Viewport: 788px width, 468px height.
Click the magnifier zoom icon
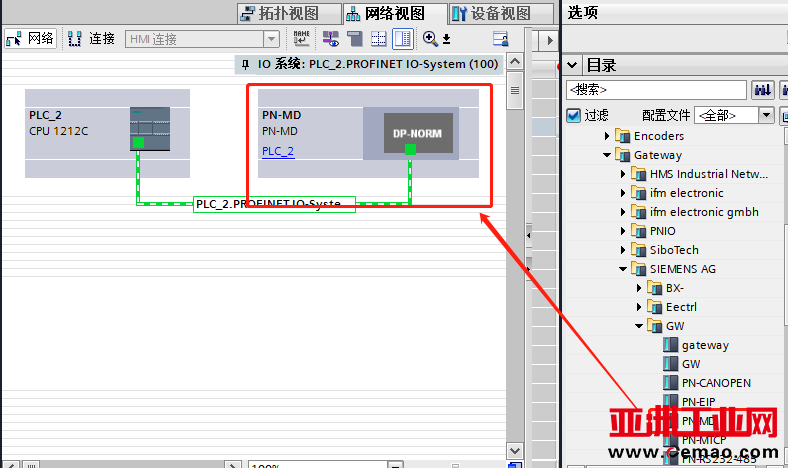tap(430, 39)
